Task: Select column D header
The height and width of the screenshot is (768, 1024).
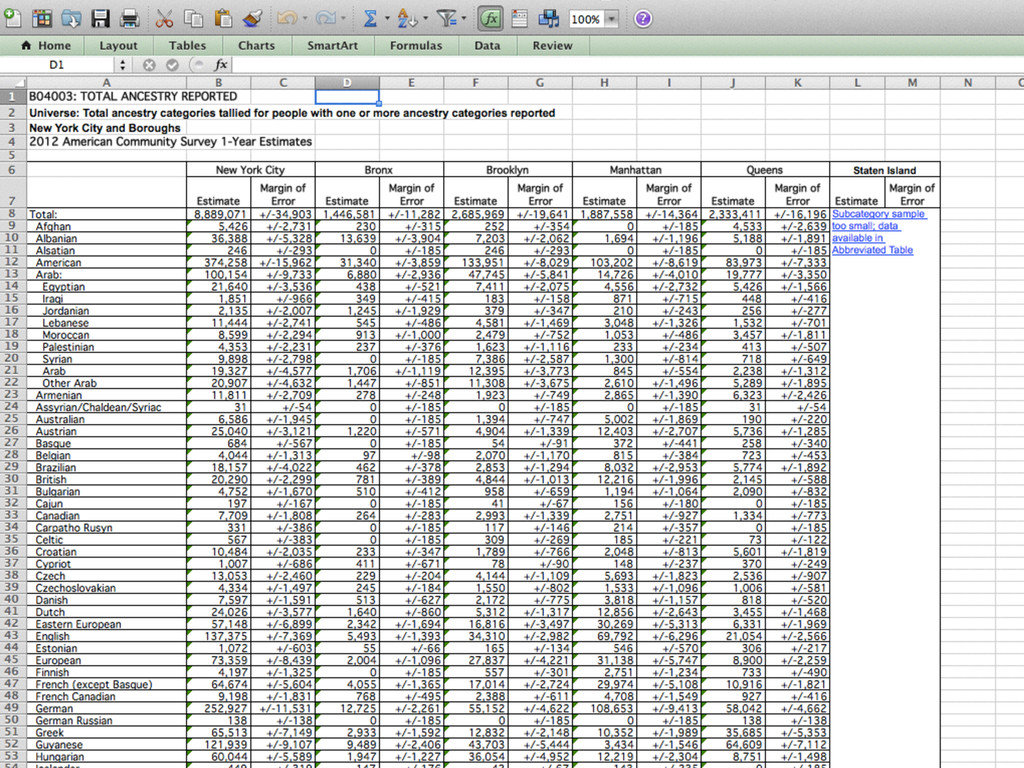Action: [347, 83]
